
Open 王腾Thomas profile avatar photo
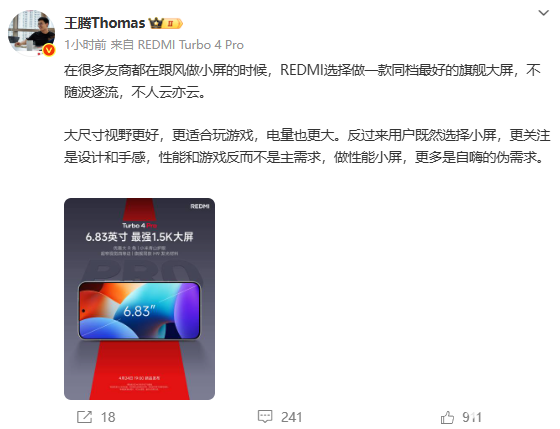pyautogui.click(x=31, y=33)
